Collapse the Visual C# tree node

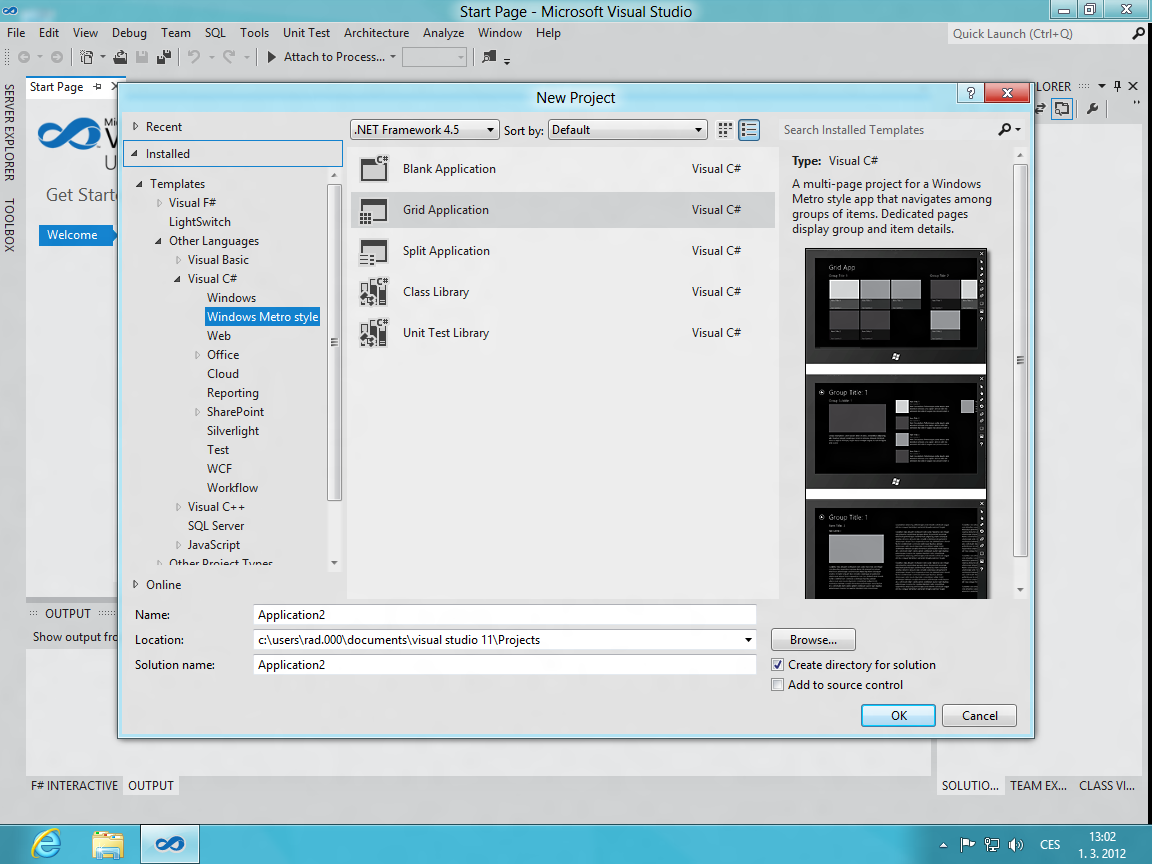[177, 279]
